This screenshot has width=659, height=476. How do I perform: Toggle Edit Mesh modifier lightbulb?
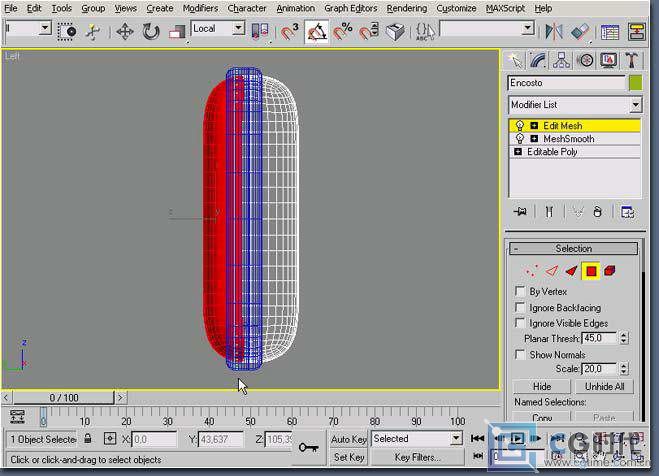[519, 126]
